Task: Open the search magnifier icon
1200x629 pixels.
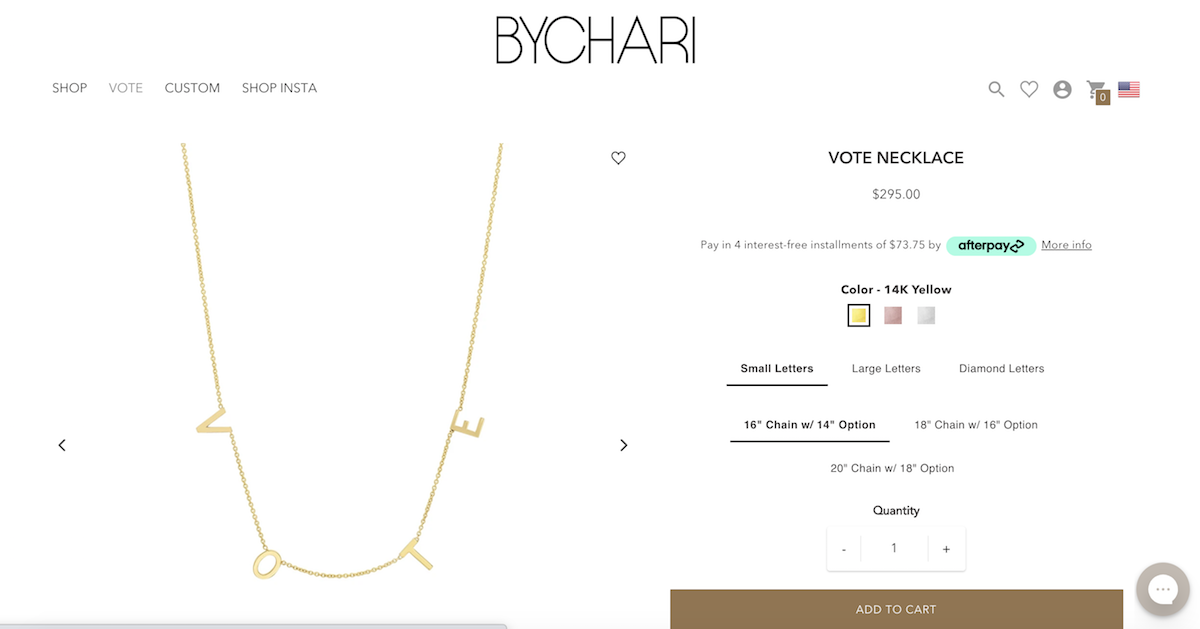Action: point(996,89)
